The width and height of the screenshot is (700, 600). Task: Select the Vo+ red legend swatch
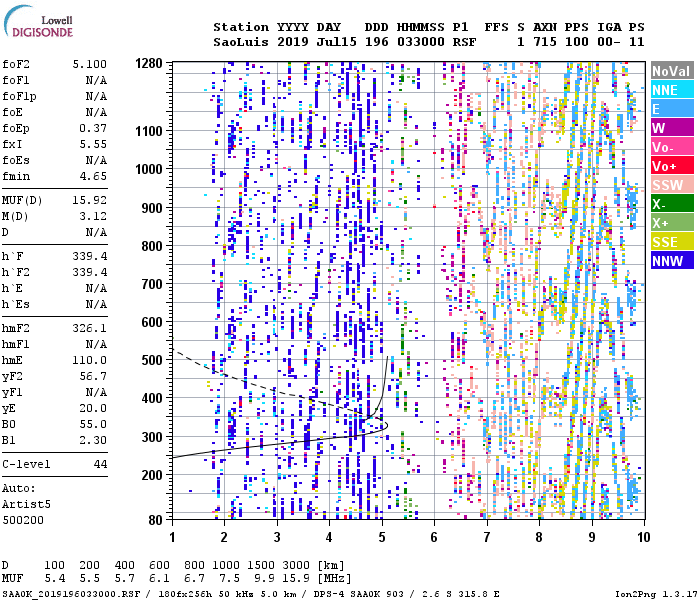[672, 166]
